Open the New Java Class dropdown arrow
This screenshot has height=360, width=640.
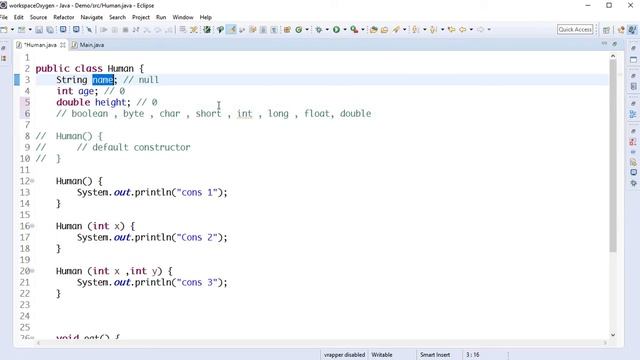pos(307,29)
